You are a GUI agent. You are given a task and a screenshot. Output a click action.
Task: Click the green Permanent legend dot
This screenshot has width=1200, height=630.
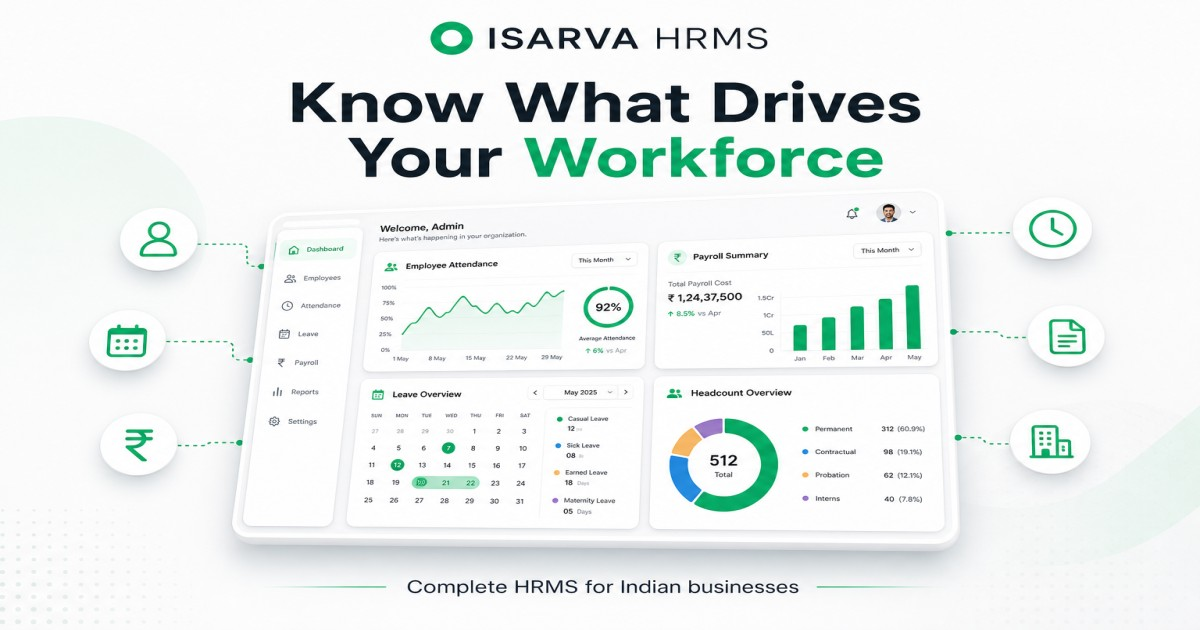[804, 429]
